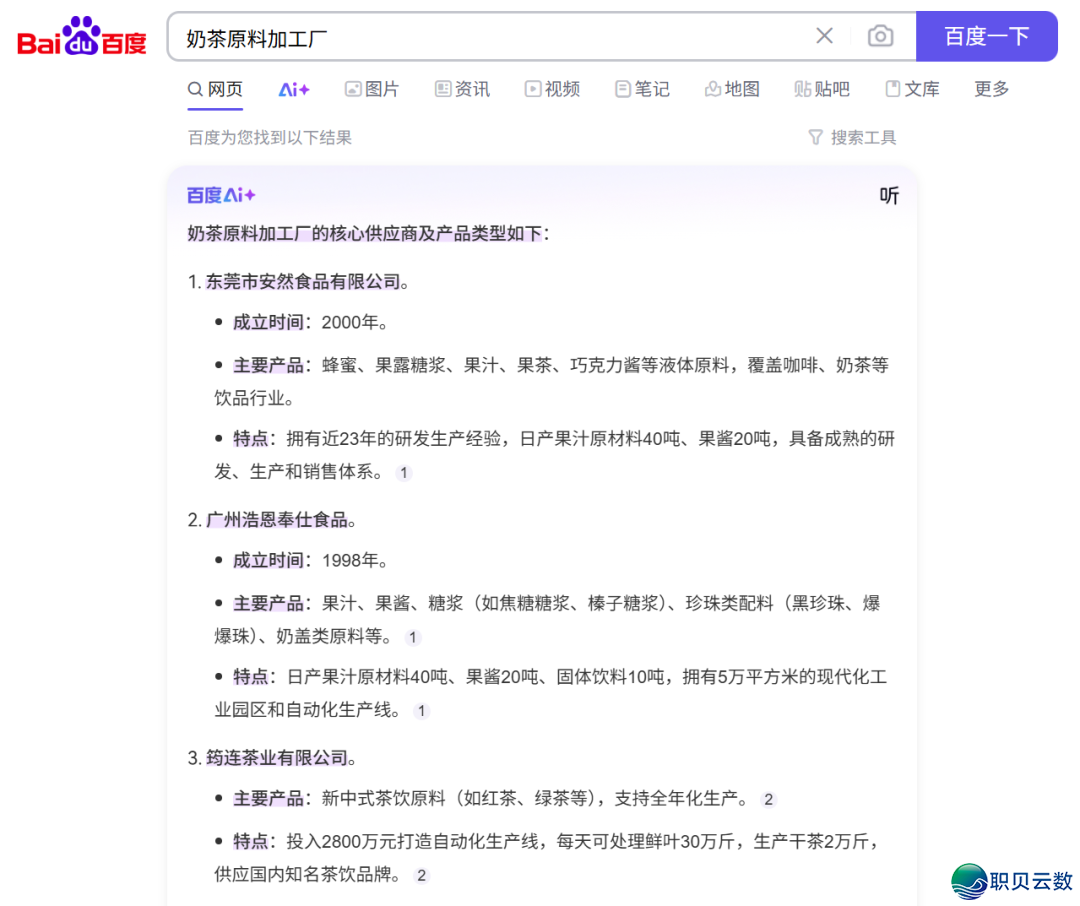The image size is (1080, 906).
Task: Open the 笔记 tab
Action: click(642, 90)
